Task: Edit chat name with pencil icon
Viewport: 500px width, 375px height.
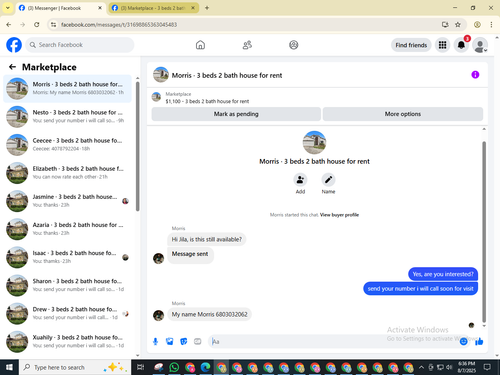Action: (328, 180)
